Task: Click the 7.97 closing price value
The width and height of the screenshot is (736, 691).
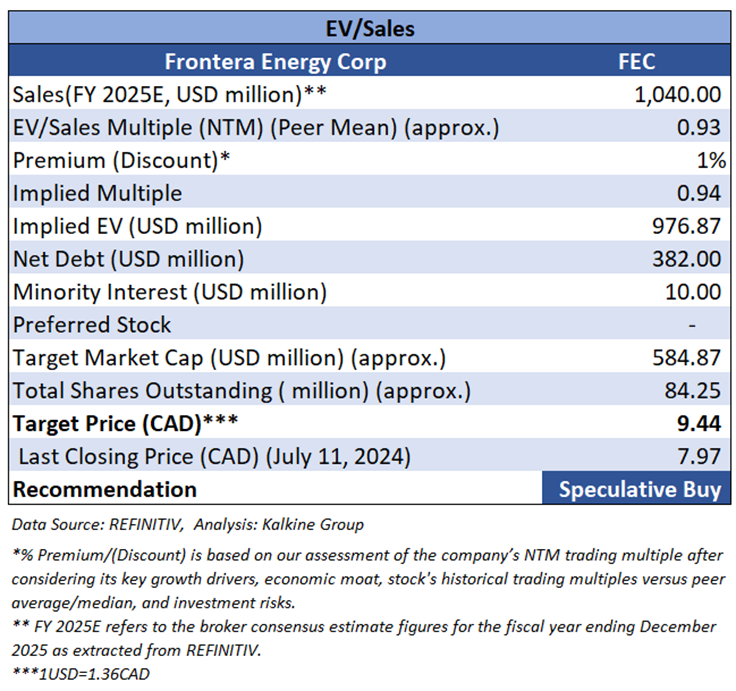Action: (x=699, y=456)
